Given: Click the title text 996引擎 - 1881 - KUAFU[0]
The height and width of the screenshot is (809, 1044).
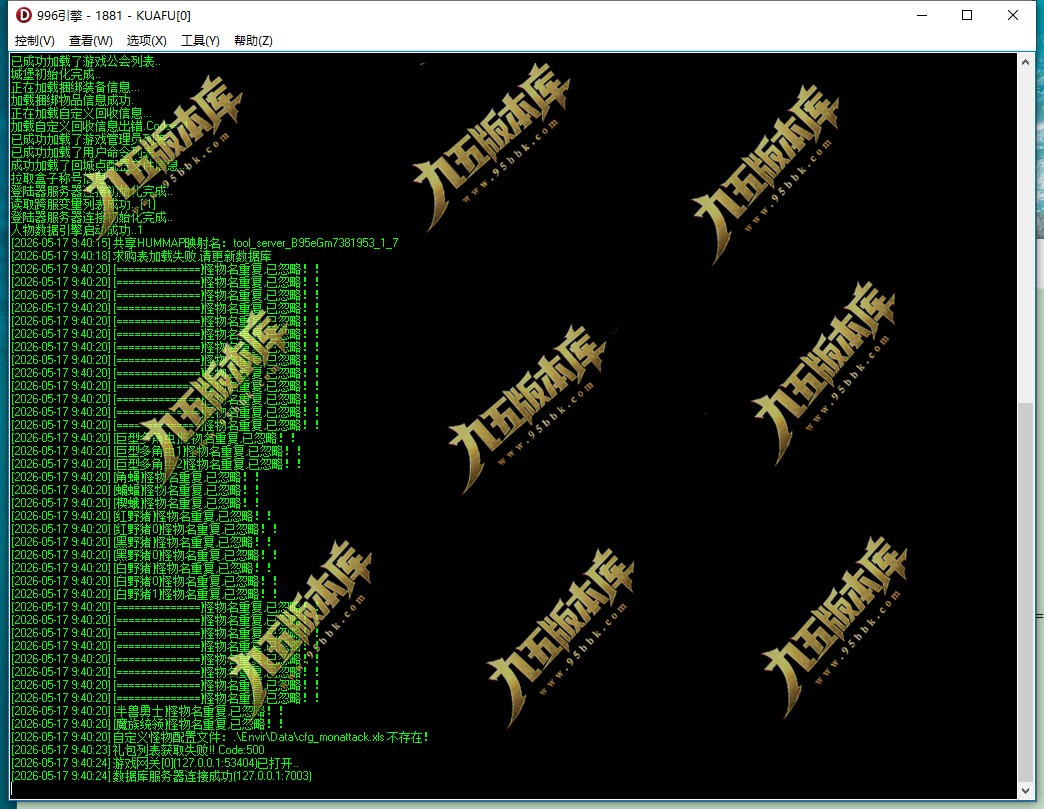Looking at the screenshot, I should coord(113,15).
